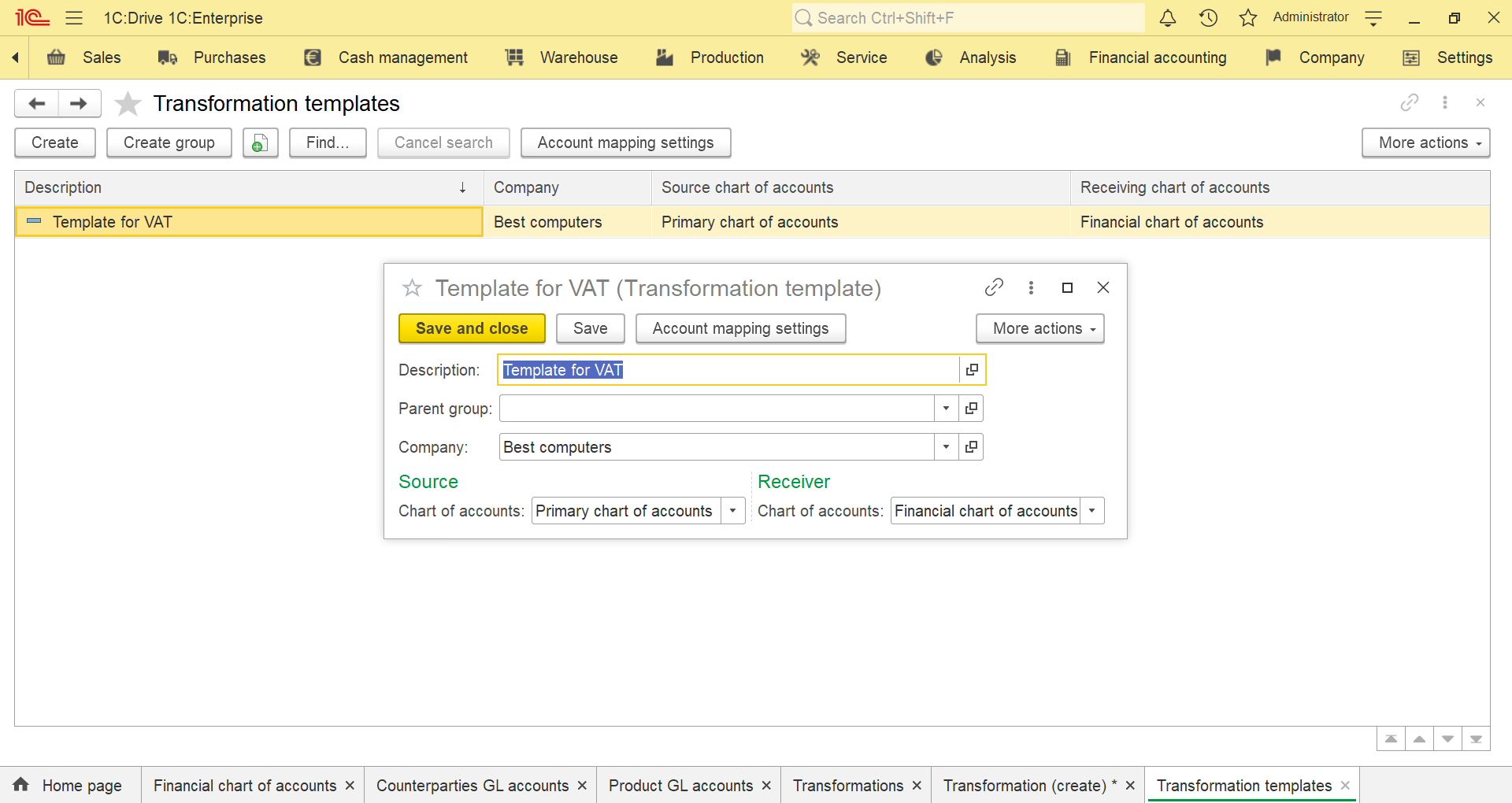The height and width of the screenshot is (803, 1512).
Task: Edit the Description field text
Action: [x=729, y=370]
